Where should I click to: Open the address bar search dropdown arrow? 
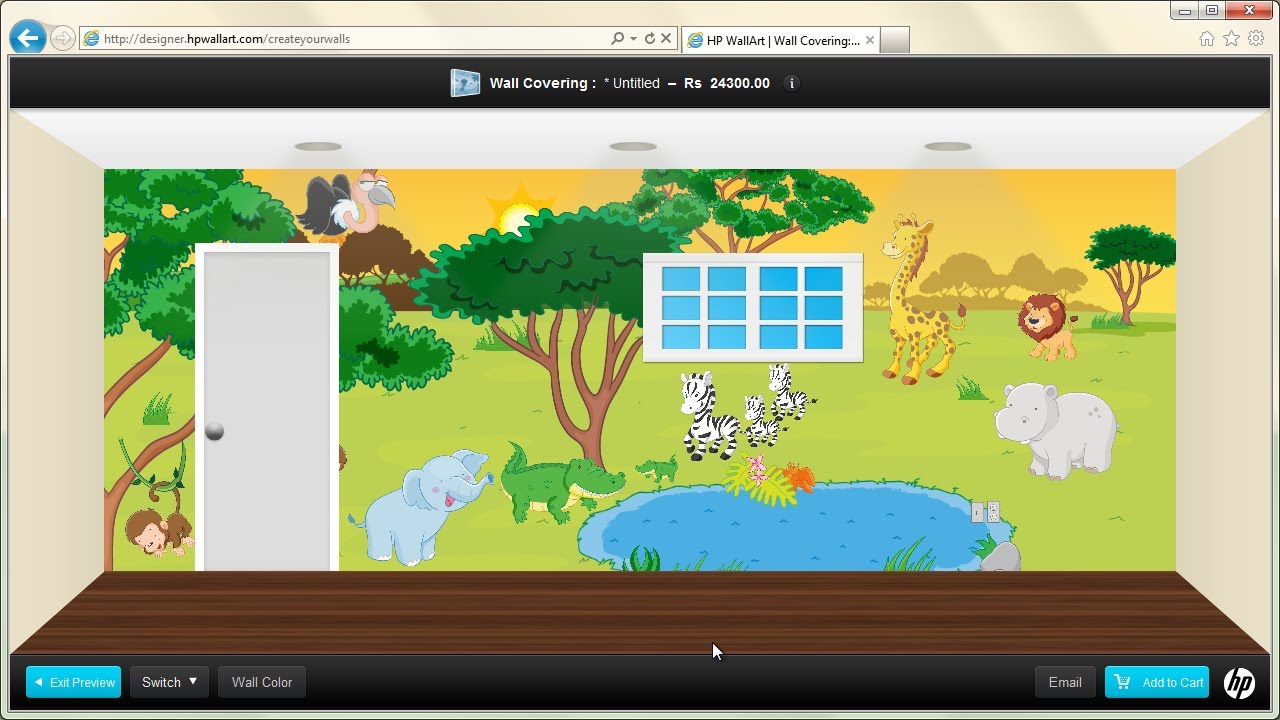pyautogui.click(x=633, y=39)
